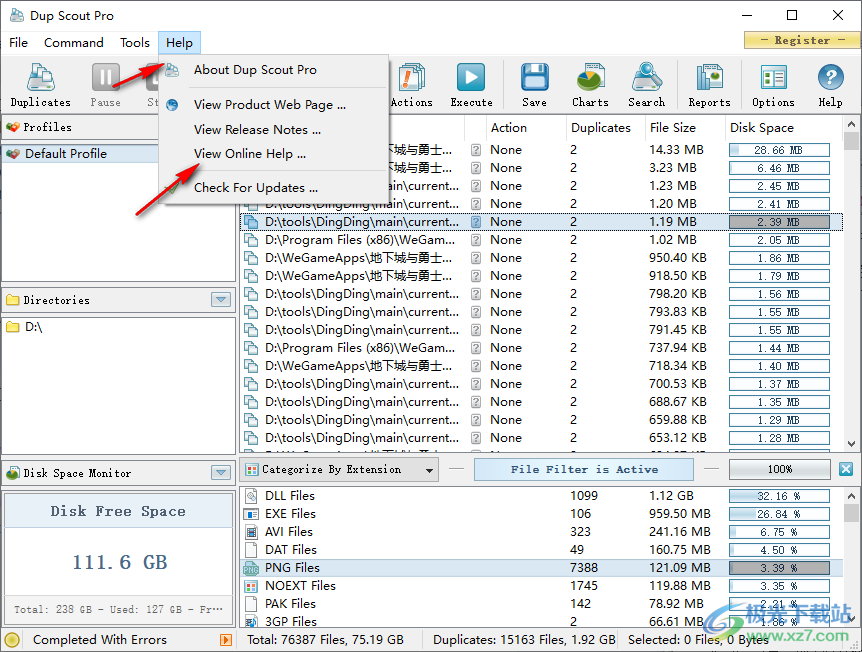Open the Categorize By Extension dropdown
Viewport: 862px width, 652px height.
pyautogui.click(x=340, y=469)
